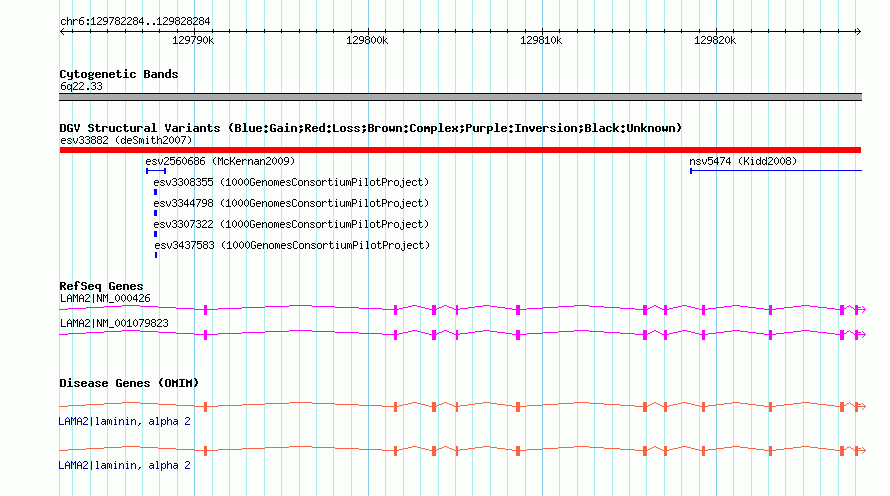
Task: Click the 129800k ruler tick label
Action: (367, 40)
